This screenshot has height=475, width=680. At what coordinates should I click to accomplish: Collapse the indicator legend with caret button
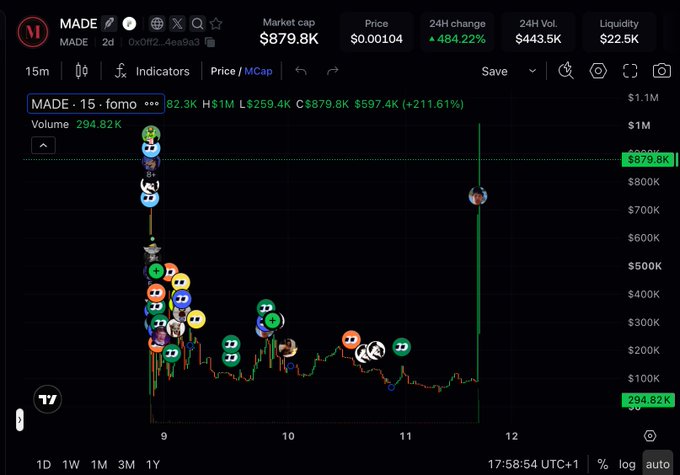point(43,145)
